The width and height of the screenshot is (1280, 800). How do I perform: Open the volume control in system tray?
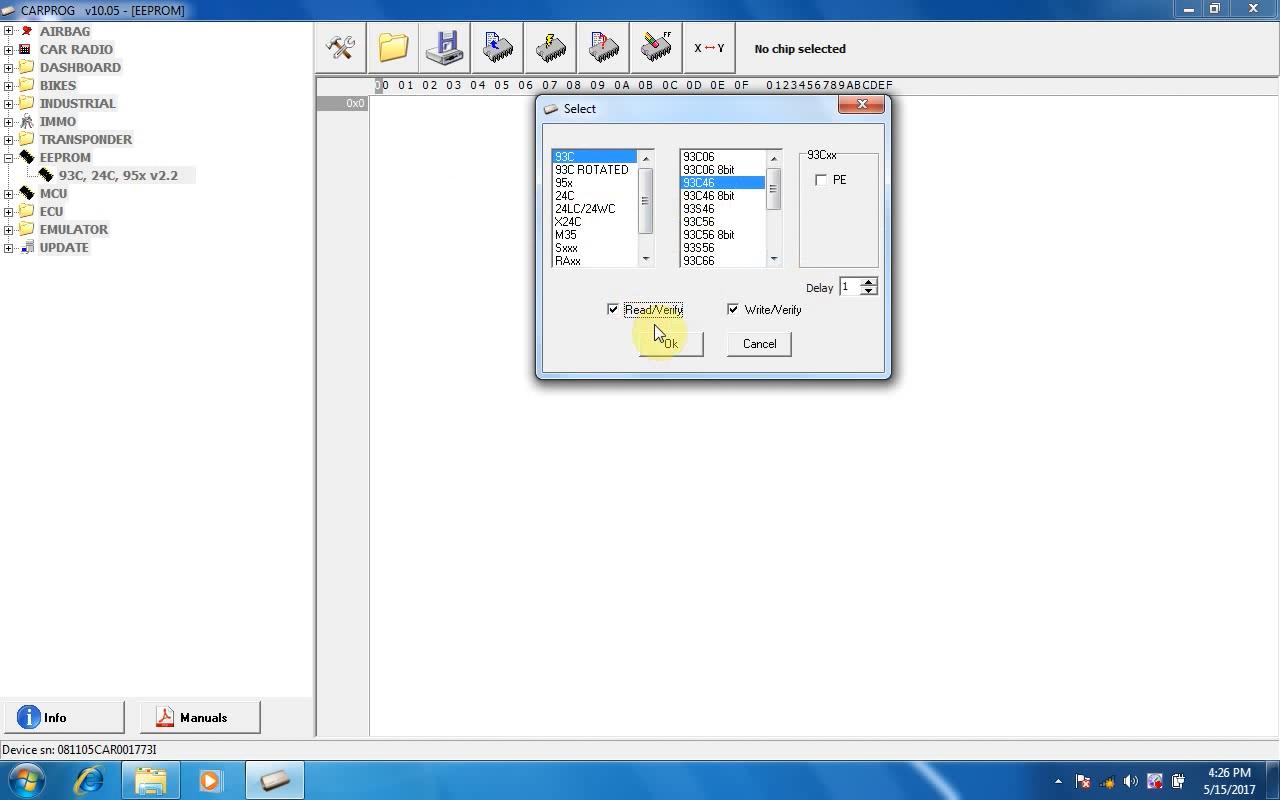[x=1131, y=781]
